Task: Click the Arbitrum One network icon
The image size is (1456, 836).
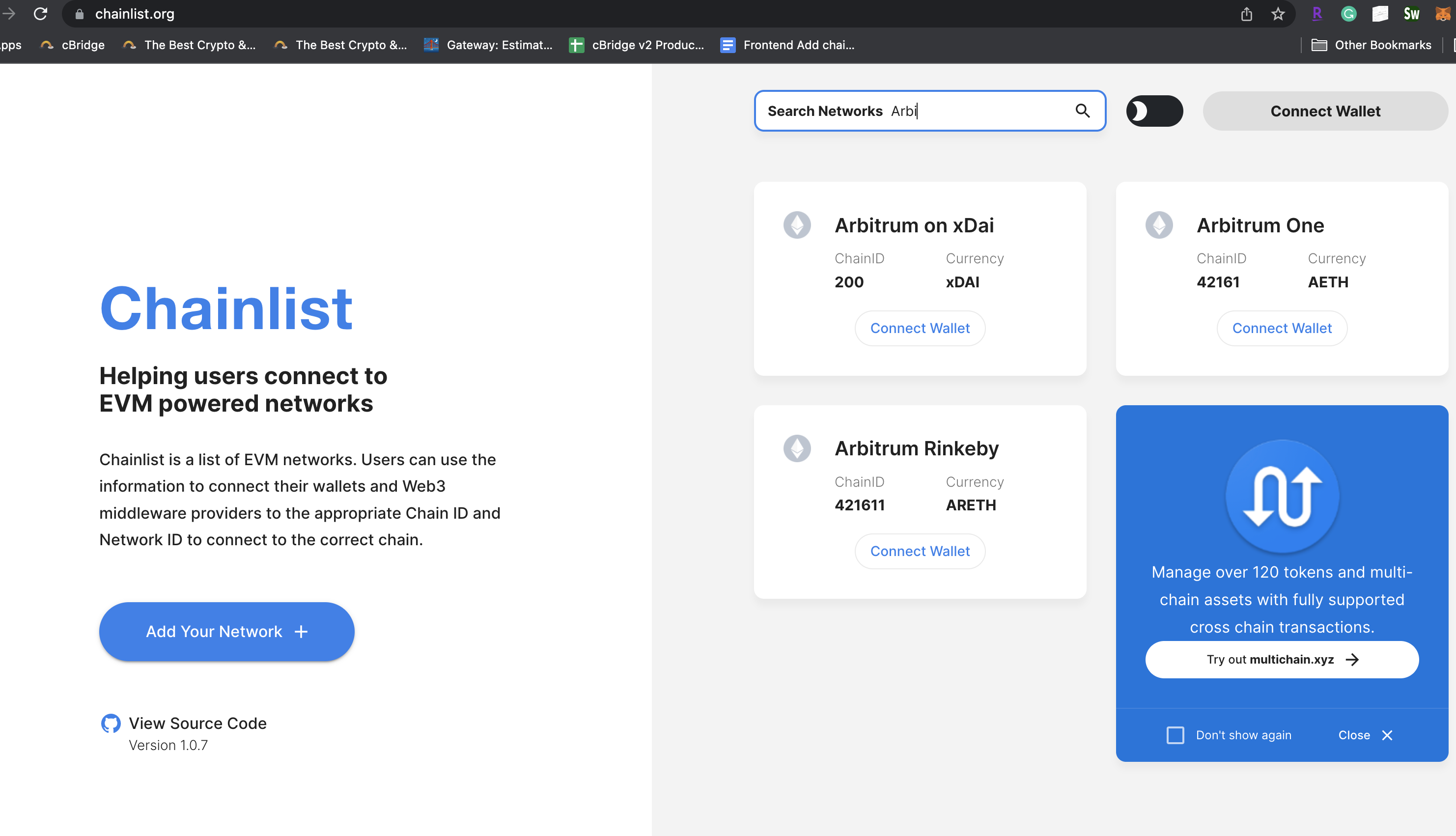Action: (1159, 225)
